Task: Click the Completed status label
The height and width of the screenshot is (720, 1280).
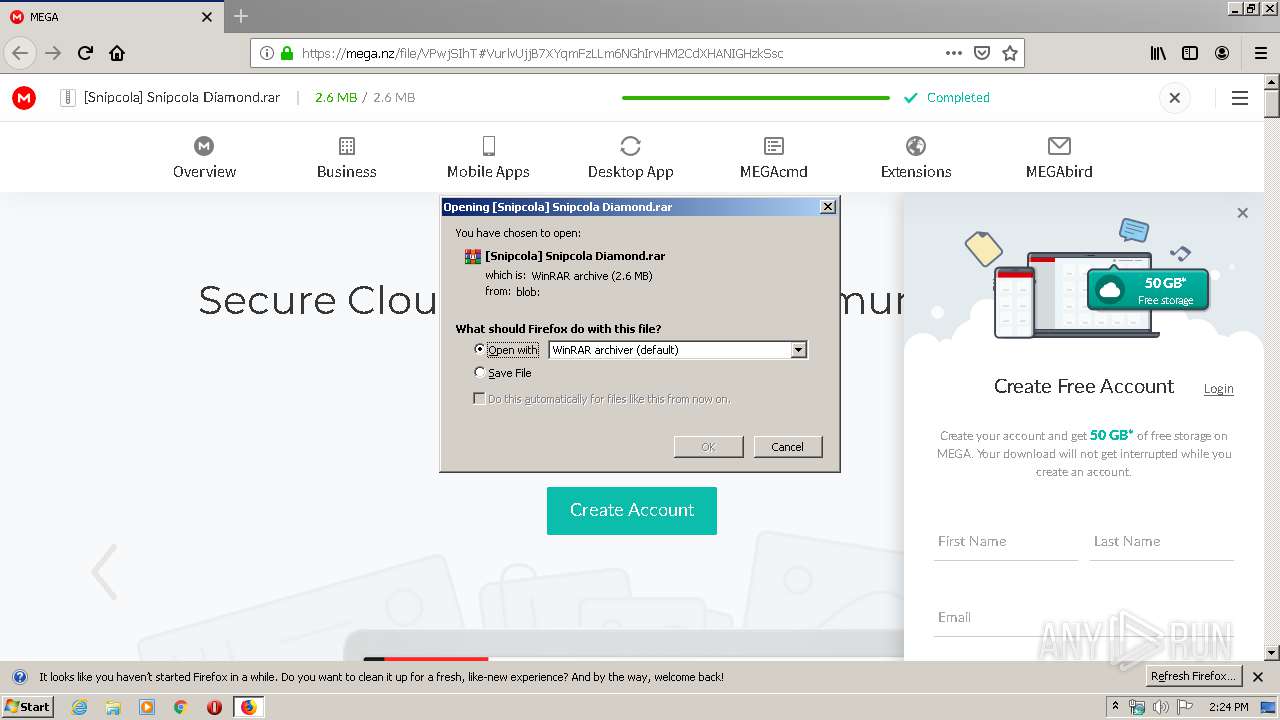Action: (x=958, y=98)
